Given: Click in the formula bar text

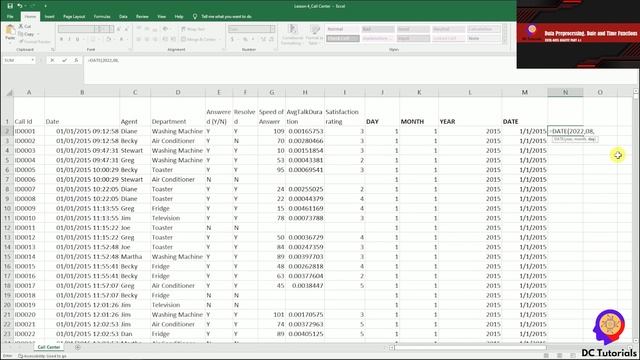Looking at the screenshot, I should (x=103, y=60).
